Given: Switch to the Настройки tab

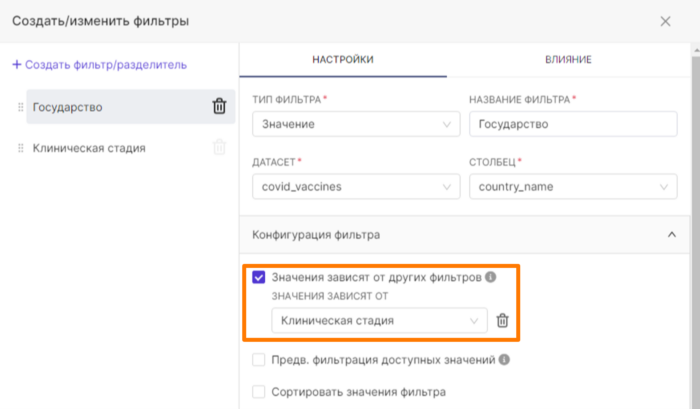Looking at the screenshot, I should (x=343, y=59).
